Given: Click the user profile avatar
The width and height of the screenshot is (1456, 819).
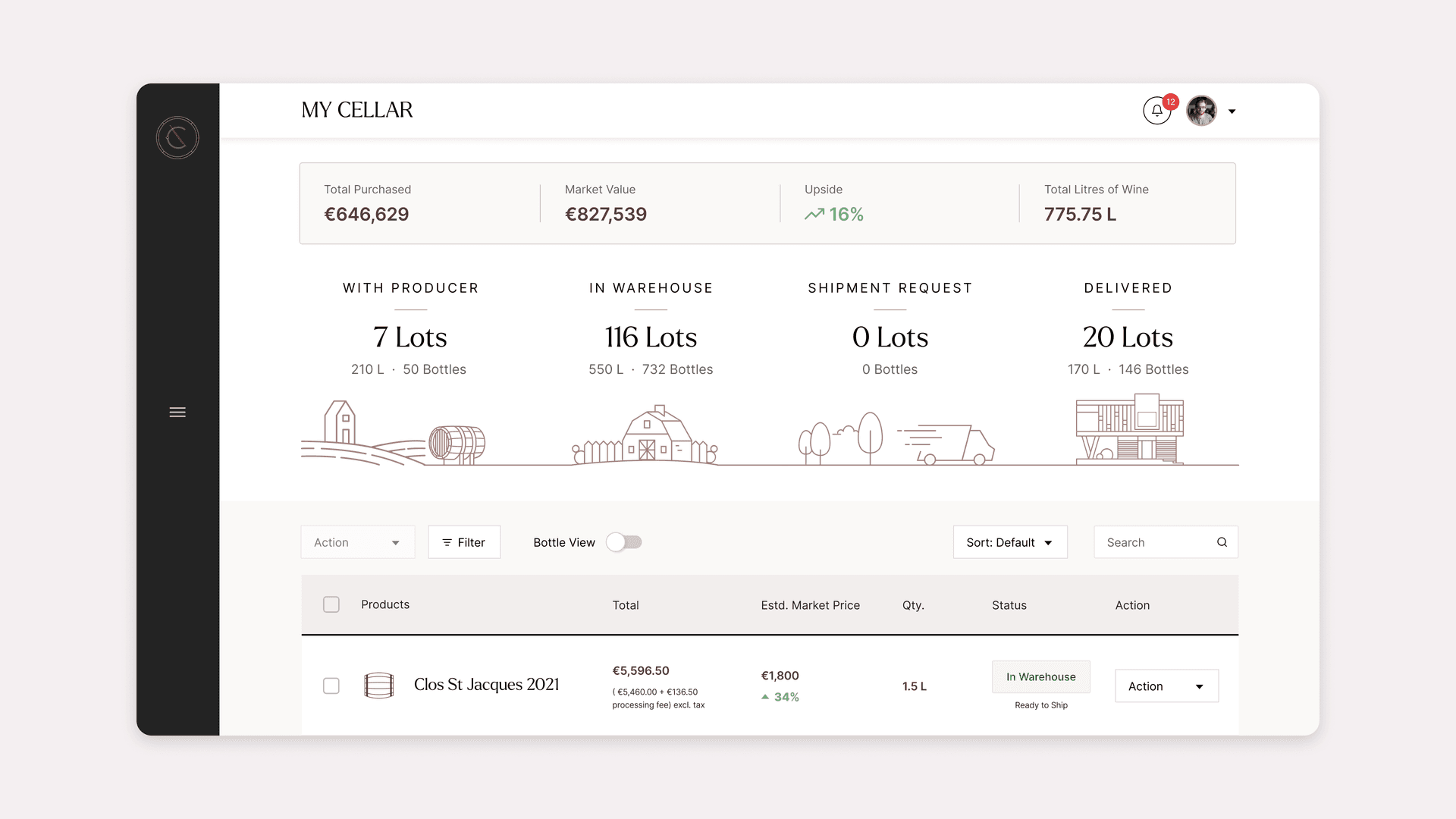Looking at the screenshot, I should (1202, 111).
